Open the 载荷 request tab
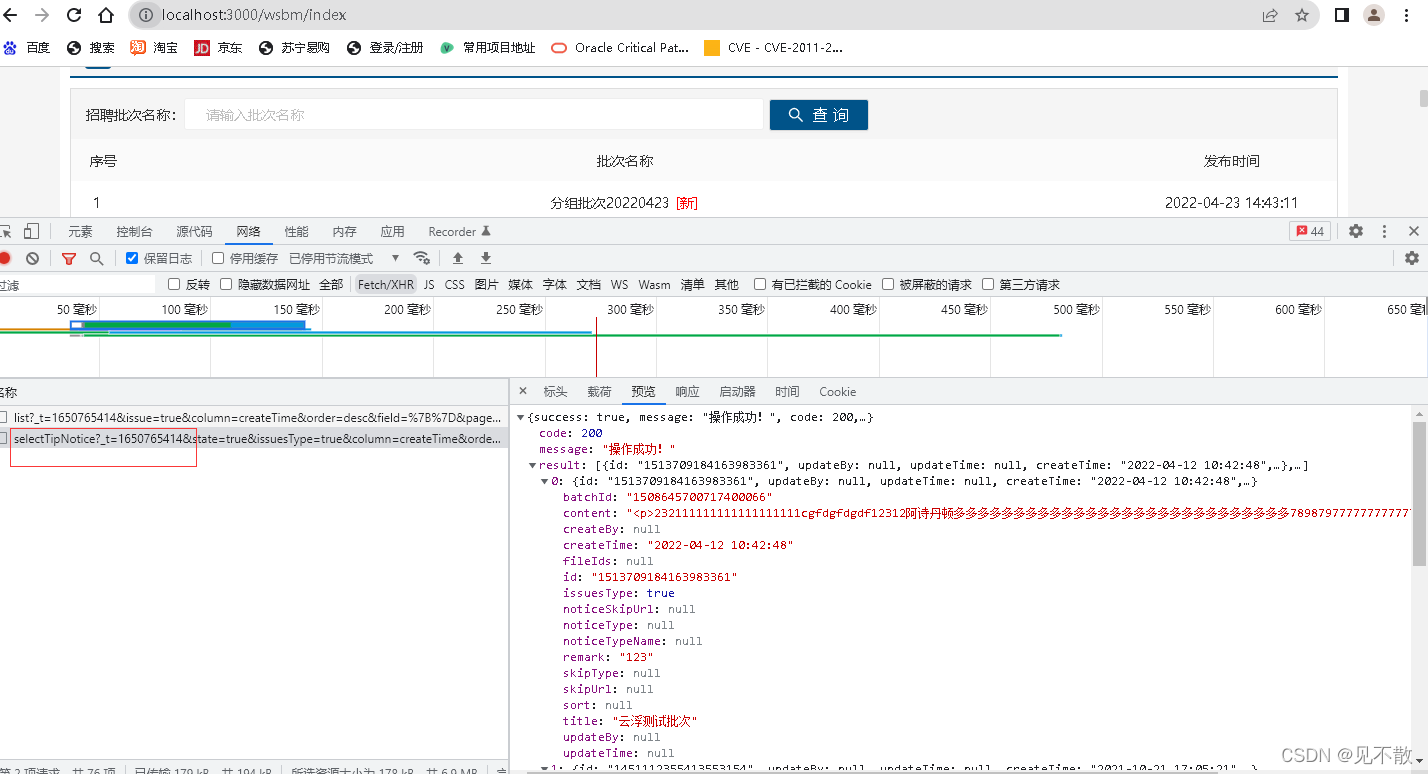This screenshot has height=774, width=1428. click(599, 391)
